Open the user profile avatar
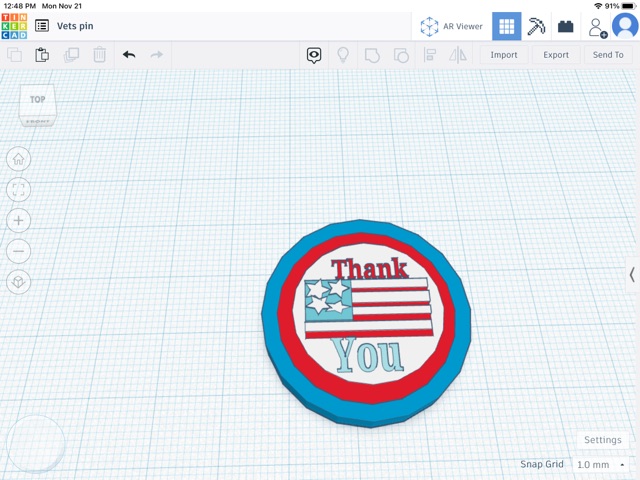Viewport: 640px width, 480px height. (x=625, y=26)
